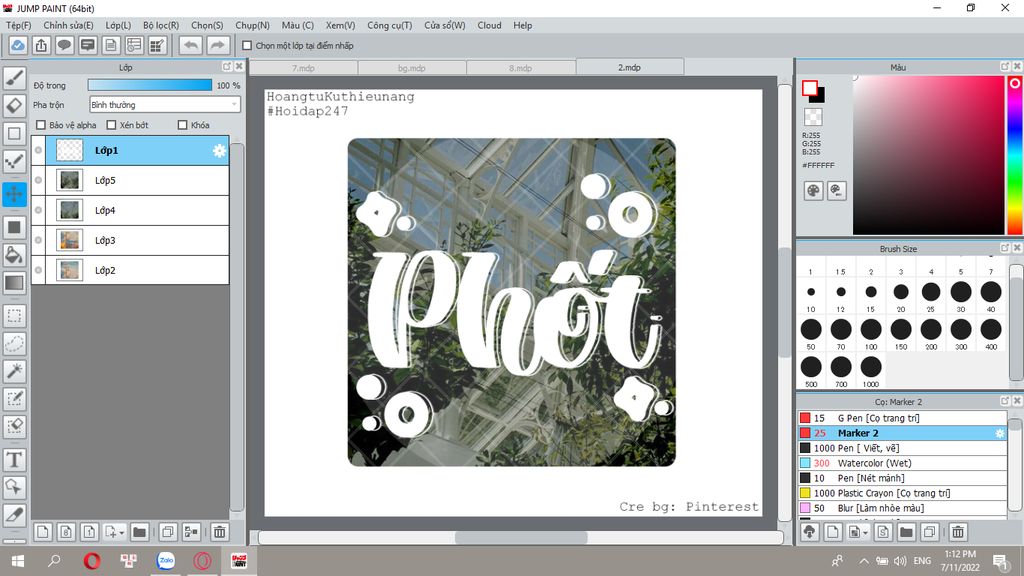Select the Gradient tool
Image resolution: width=1024 pixels, height=576 pixels.
click(x=14, y=283)
